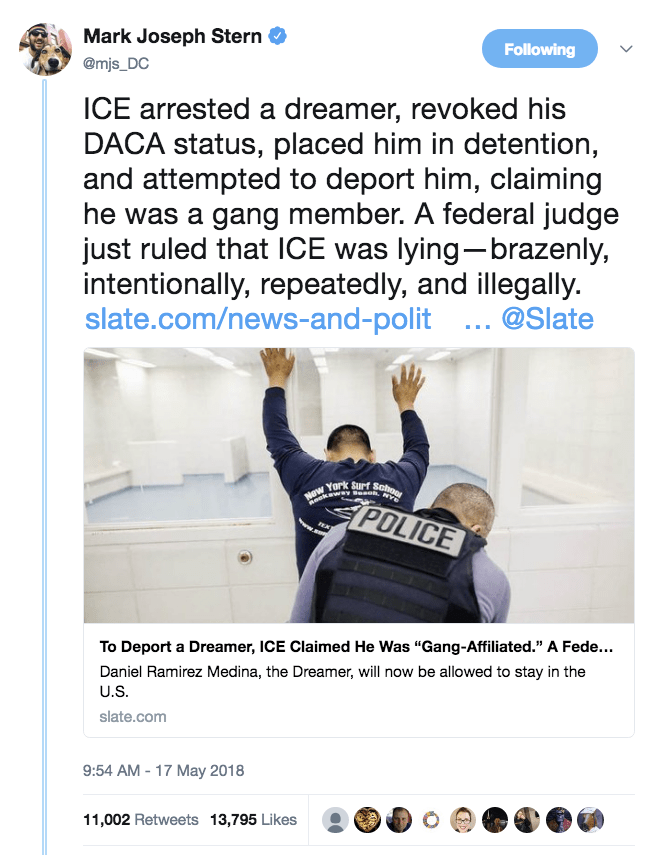This screenshot has height=855, width=656.
Task: Click the slate.com domain under the card
Action: 133,716
